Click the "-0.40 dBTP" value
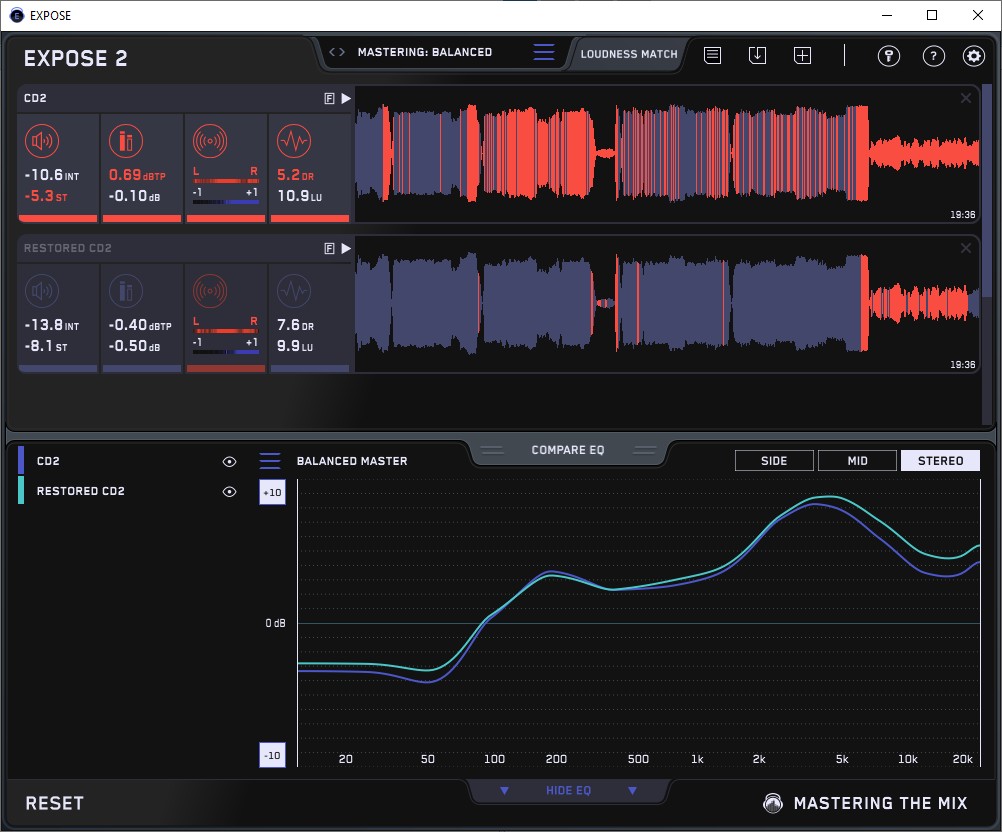Image resolution: width=1002 pixels, height=832 pixels. [x=140, y=325]
